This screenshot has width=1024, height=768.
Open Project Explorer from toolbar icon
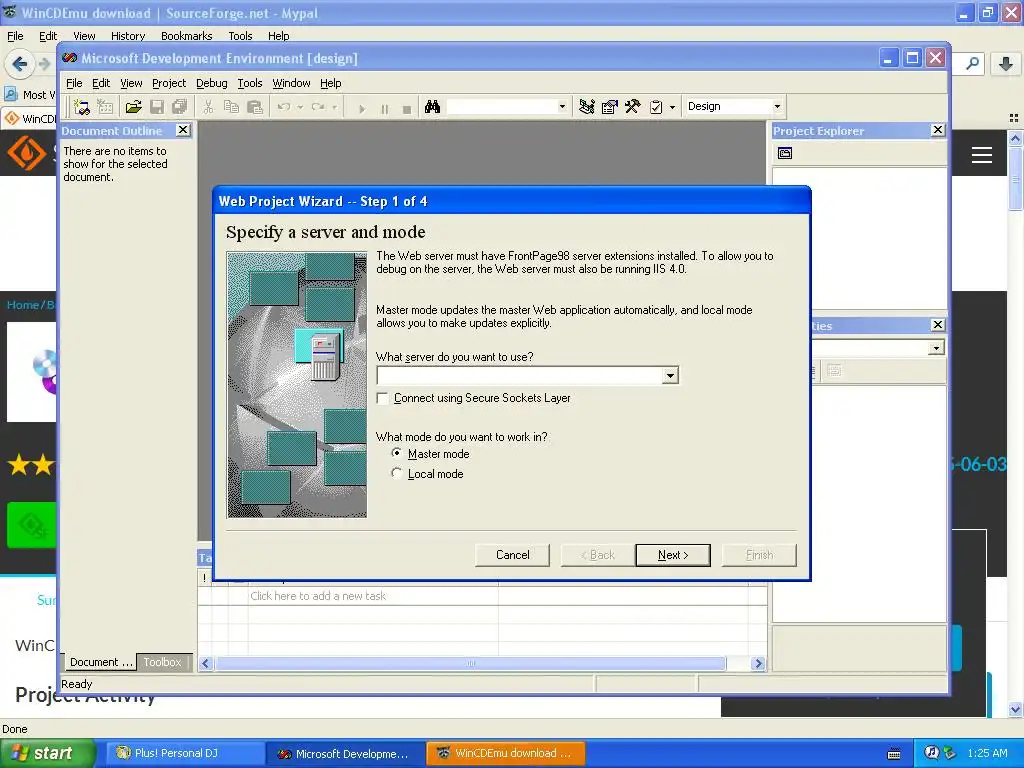coord(586,106)
